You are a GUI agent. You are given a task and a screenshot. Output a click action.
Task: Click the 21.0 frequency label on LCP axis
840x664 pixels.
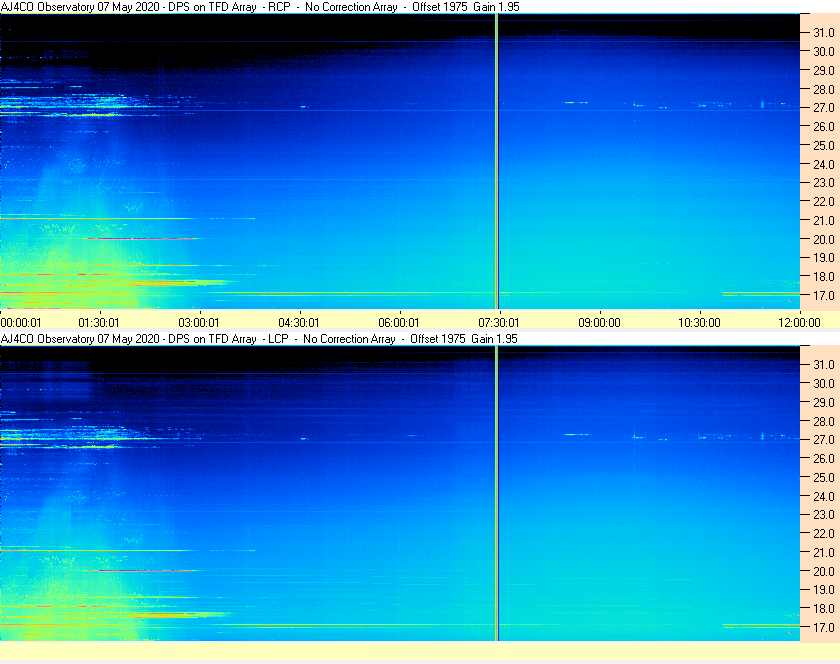[x=824, y=552]
